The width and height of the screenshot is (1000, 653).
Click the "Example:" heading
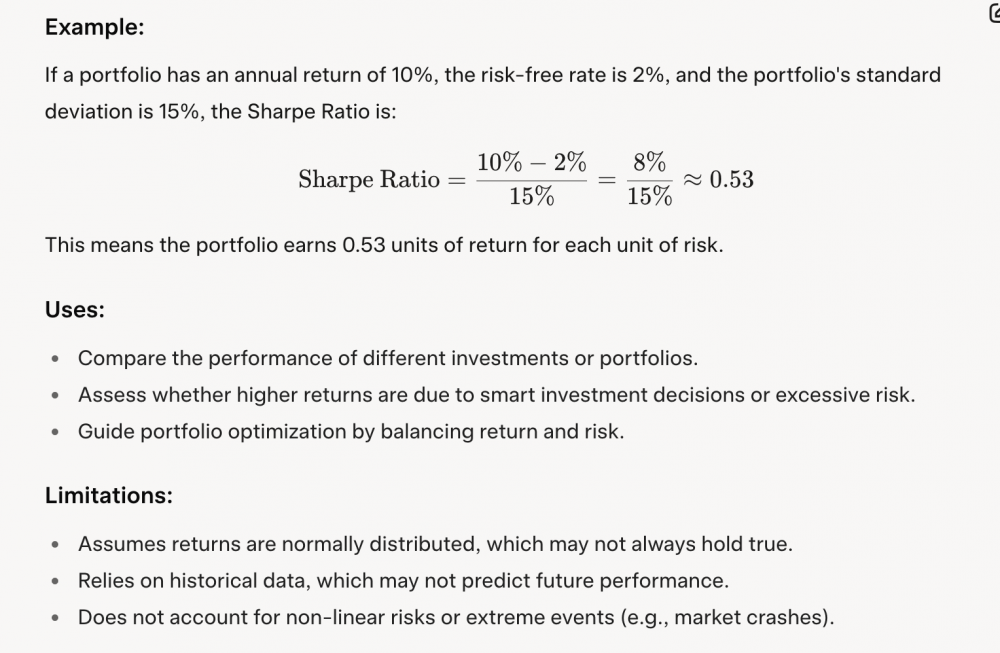coord(95,27)
